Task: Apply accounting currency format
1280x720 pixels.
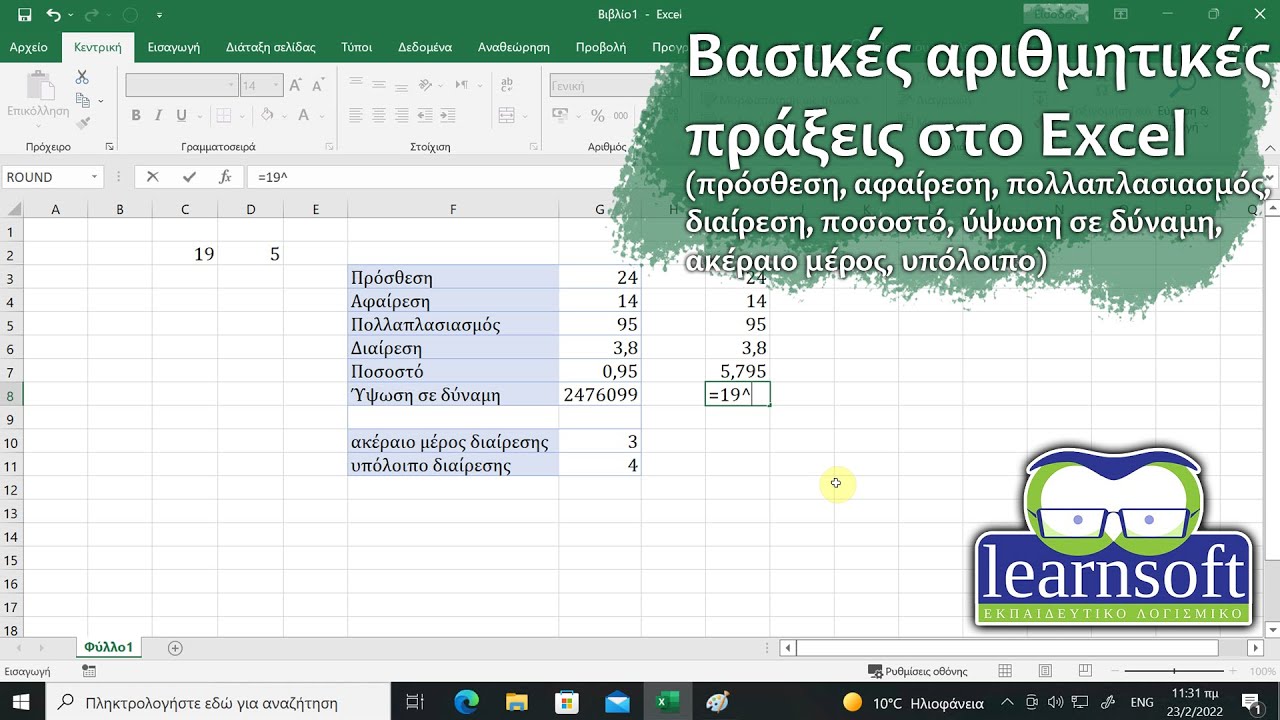Action: click(x=560, y=115)
